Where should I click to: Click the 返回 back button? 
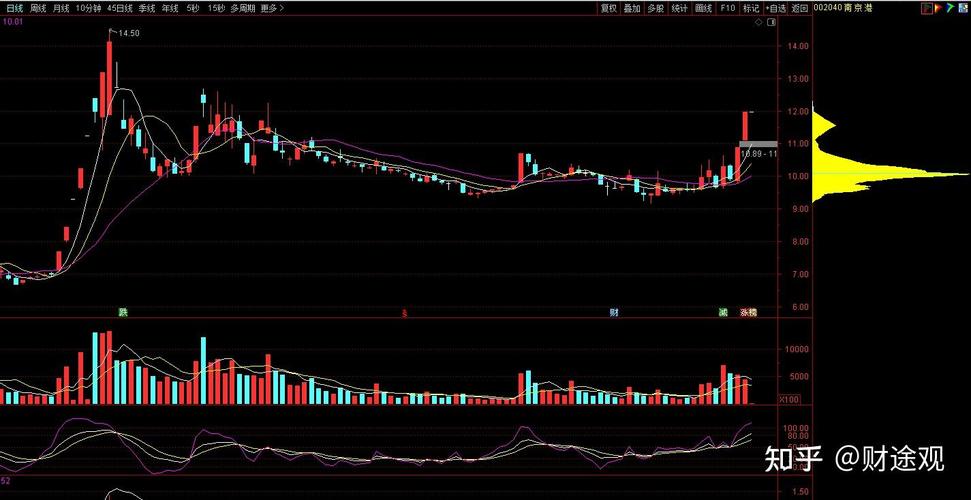click(799, 8)
